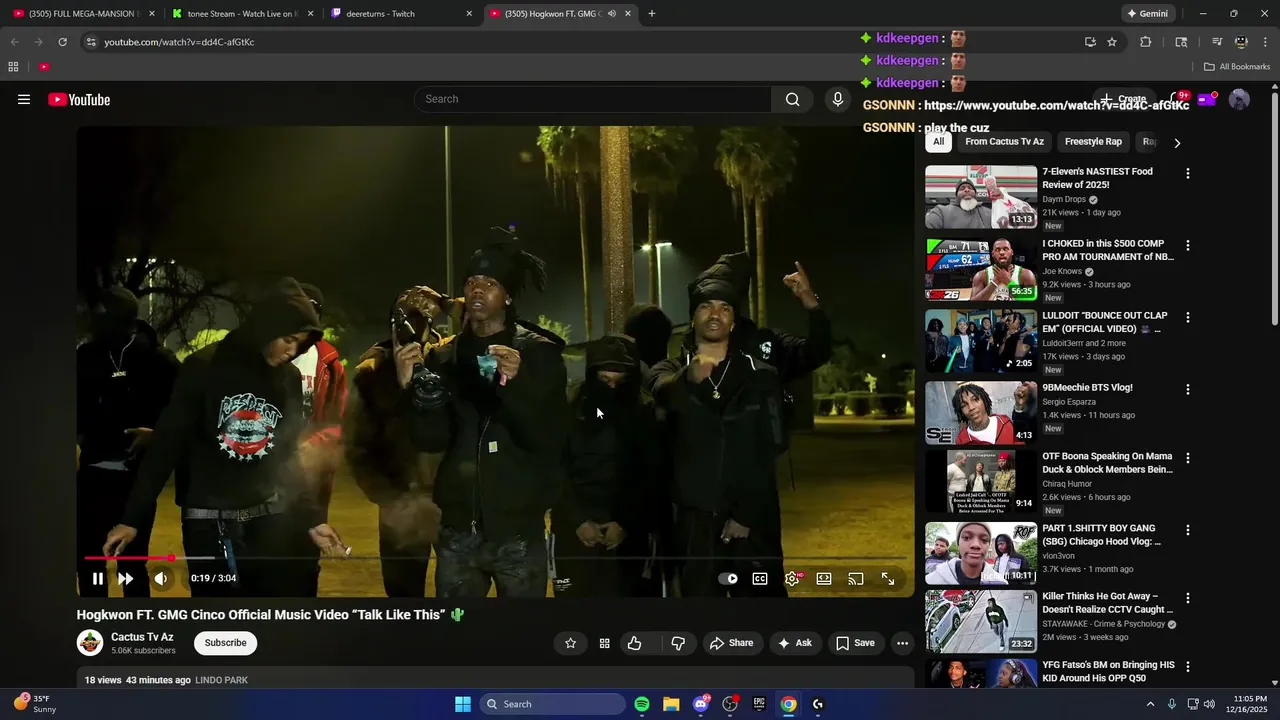Screen dimensions: 1280x720
Task: Open a new browser tab with the plus
Action: pos(652,14)
